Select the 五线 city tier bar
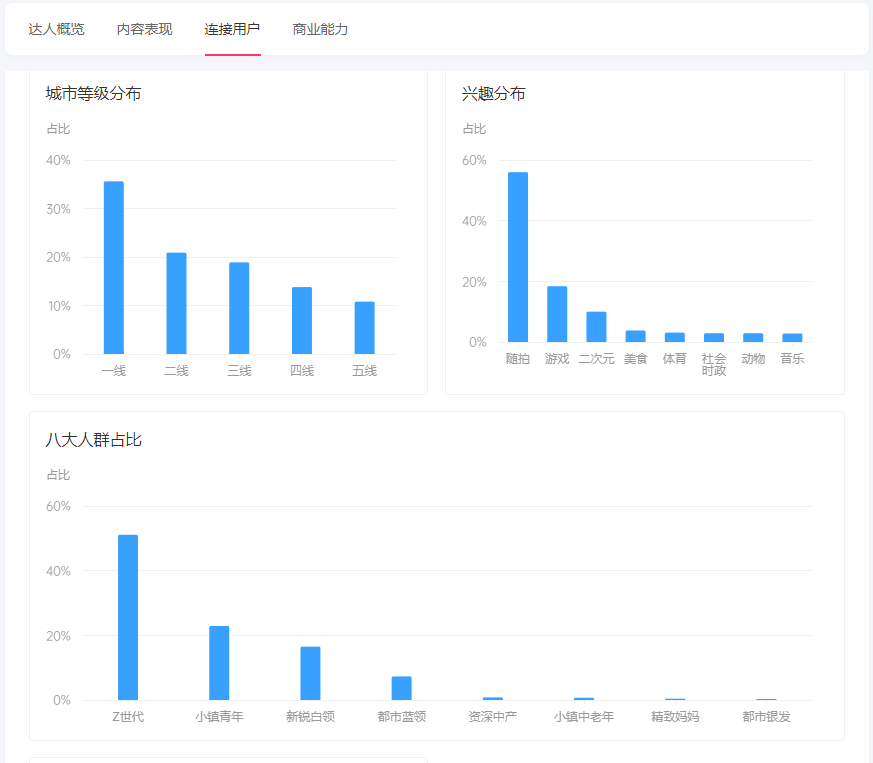 [x=364, y=328]
